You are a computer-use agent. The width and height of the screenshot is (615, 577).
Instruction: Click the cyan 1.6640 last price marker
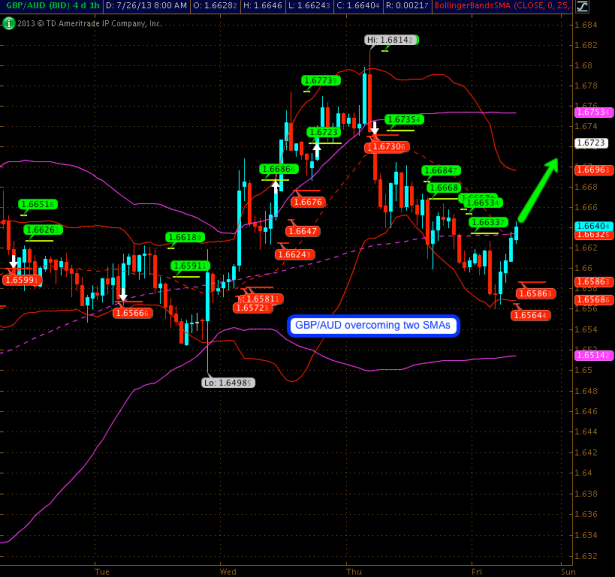pos(593,226)
